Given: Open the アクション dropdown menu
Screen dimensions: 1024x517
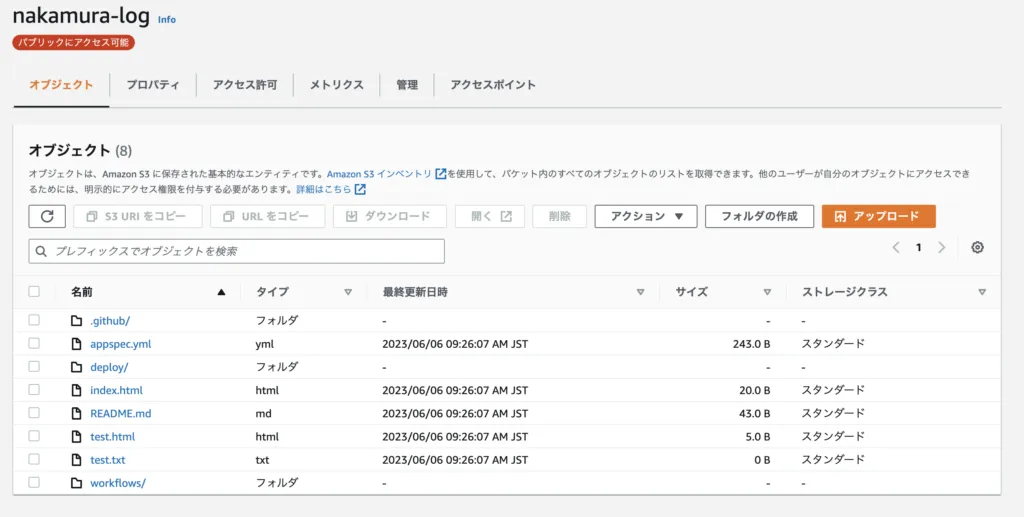Looking at the screenshot, I should [646, 216].
